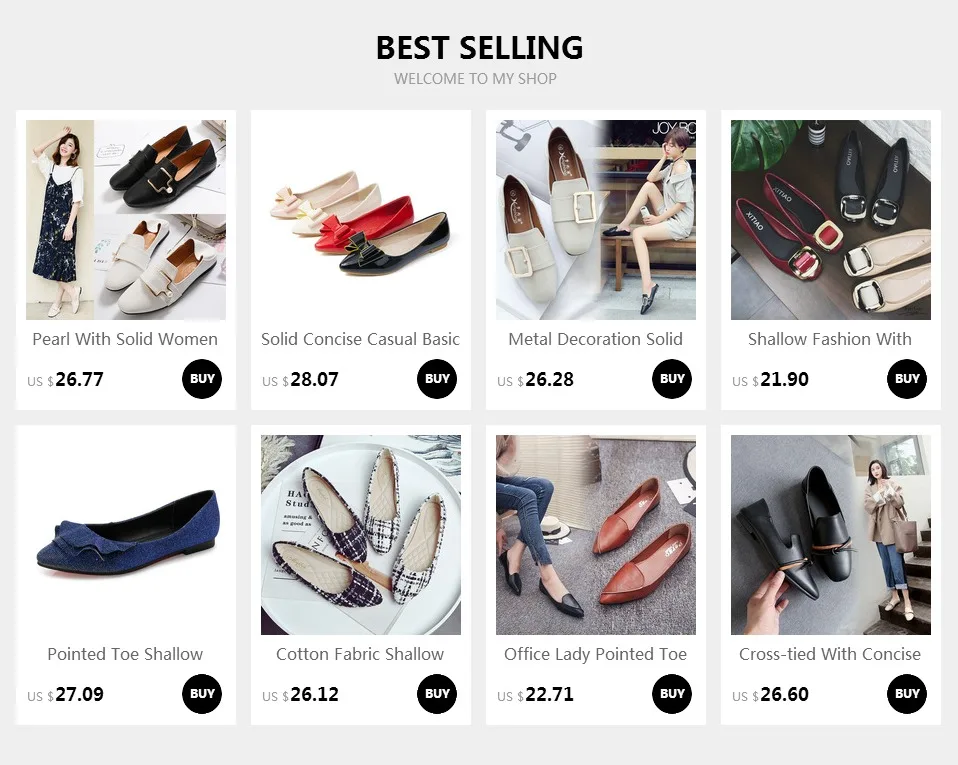Open the bow flats product photo
The image size is (958, 765).
click(x=361, y=220)
